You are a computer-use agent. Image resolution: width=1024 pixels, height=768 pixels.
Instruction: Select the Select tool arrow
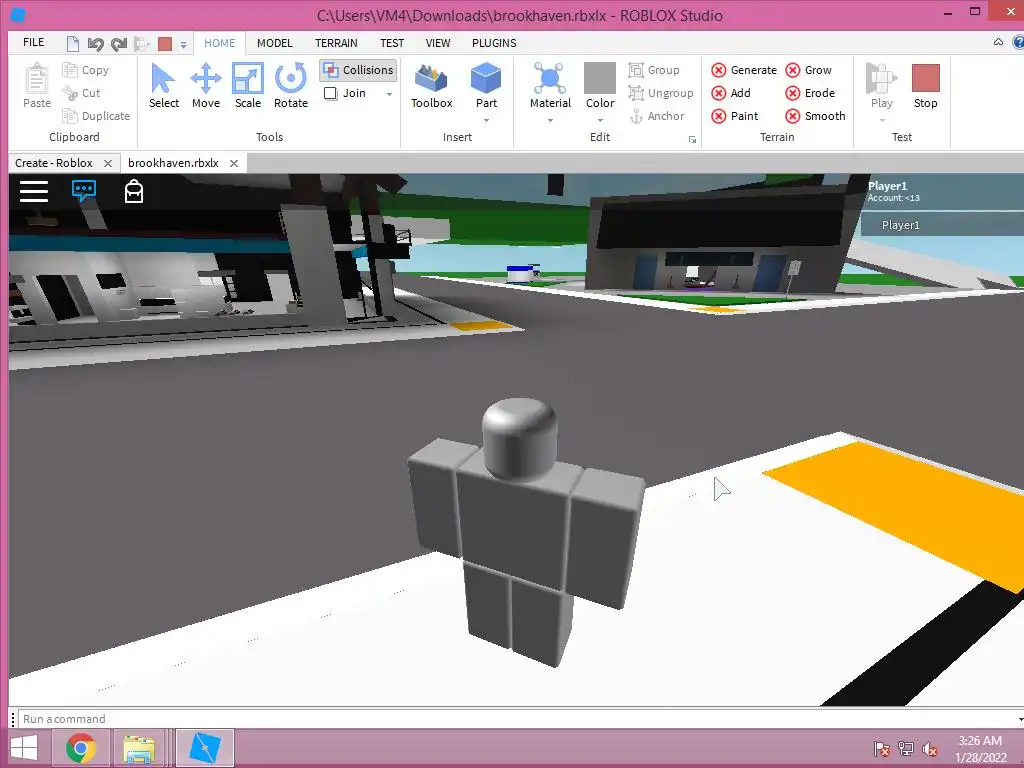click(x=163, y=85)
